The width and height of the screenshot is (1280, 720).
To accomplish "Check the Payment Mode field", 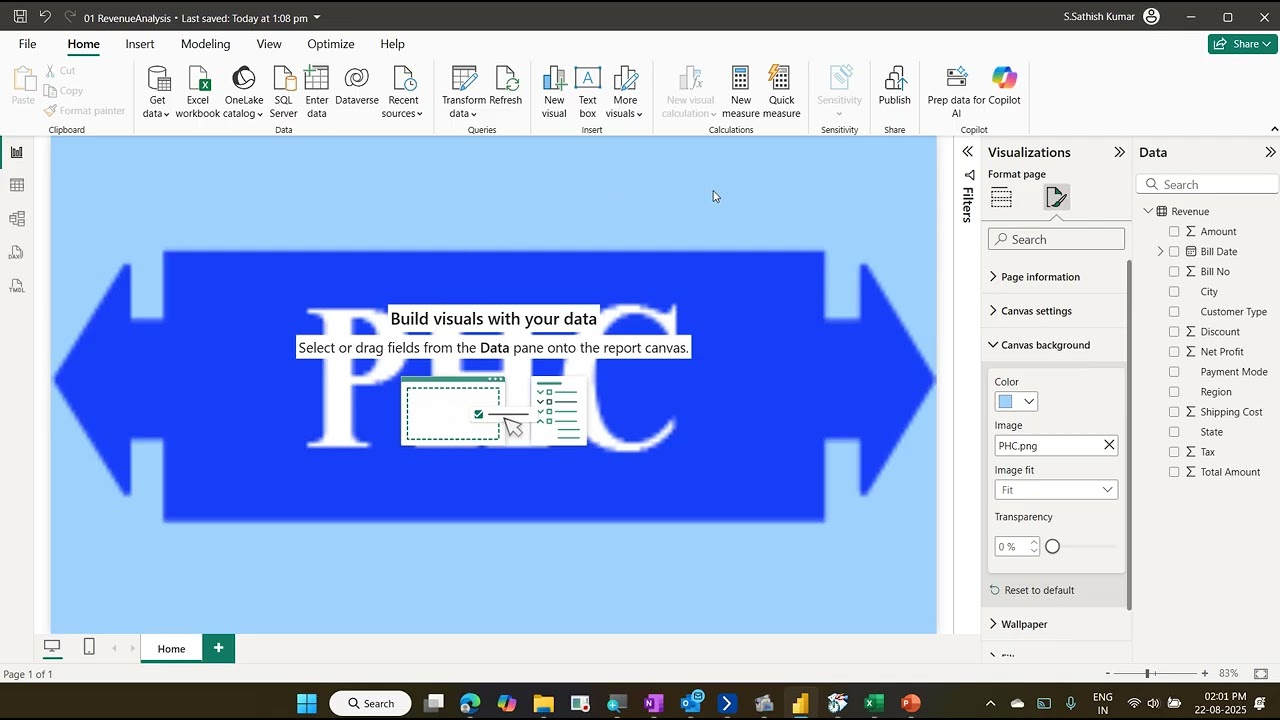I will pyautogui.click(x=1174, y=371).
